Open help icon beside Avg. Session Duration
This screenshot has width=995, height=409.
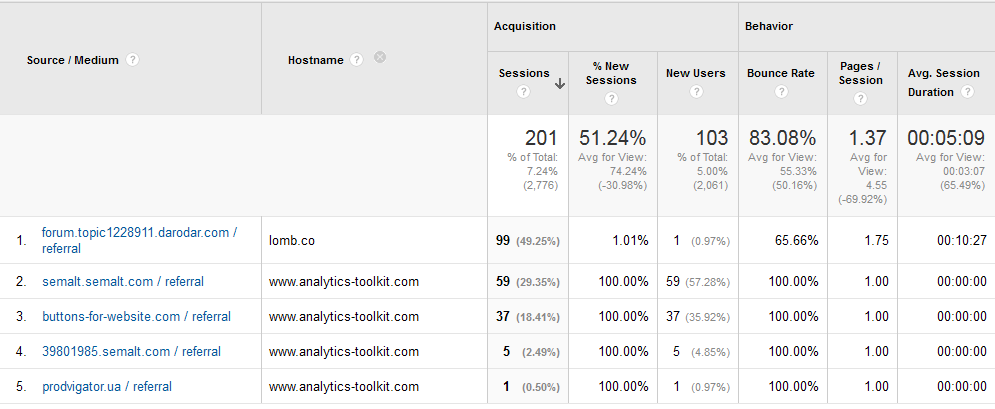(x=967, y=92)
